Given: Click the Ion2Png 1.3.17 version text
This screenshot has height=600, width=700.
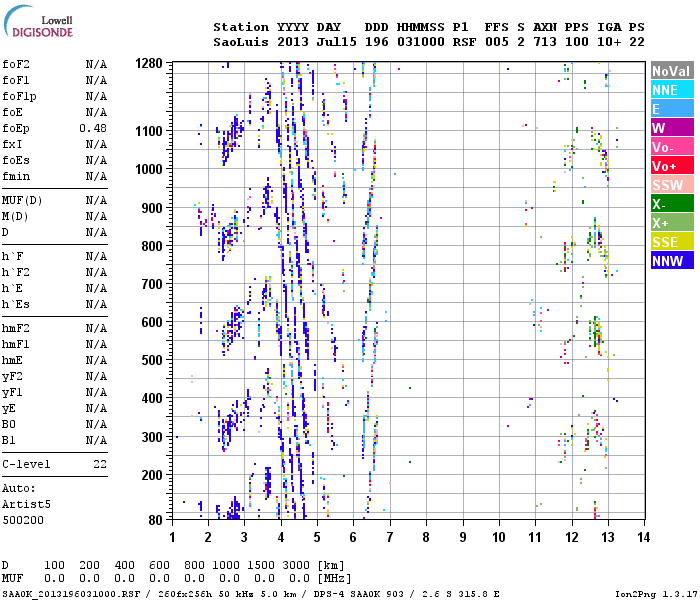Looking at the screenshot, I should click(x=656, y=594).
